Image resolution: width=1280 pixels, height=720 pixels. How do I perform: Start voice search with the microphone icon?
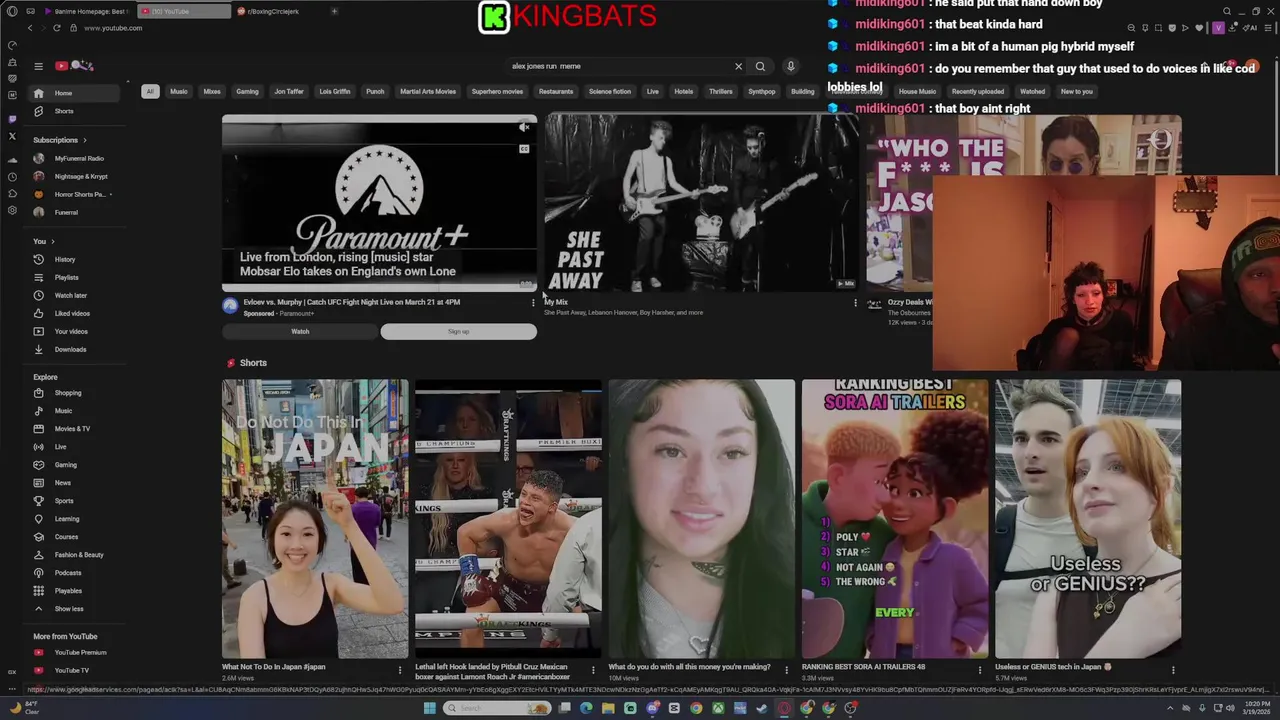point(790,66)
